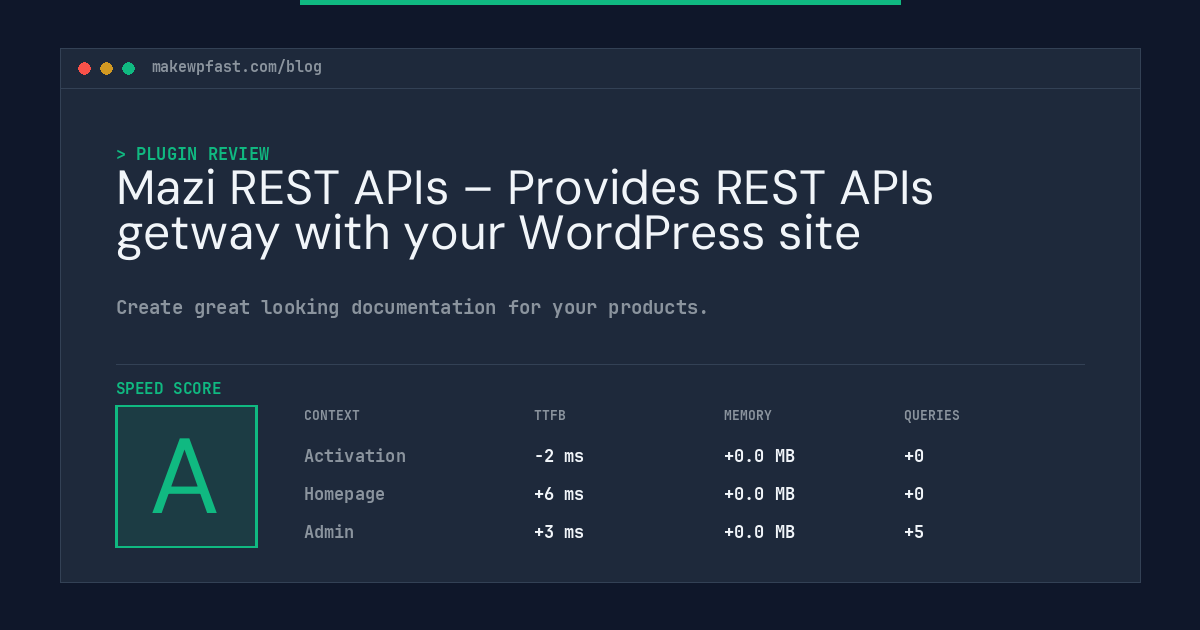Click Homepage row +0.0 MB memory value

coord(760,494)
